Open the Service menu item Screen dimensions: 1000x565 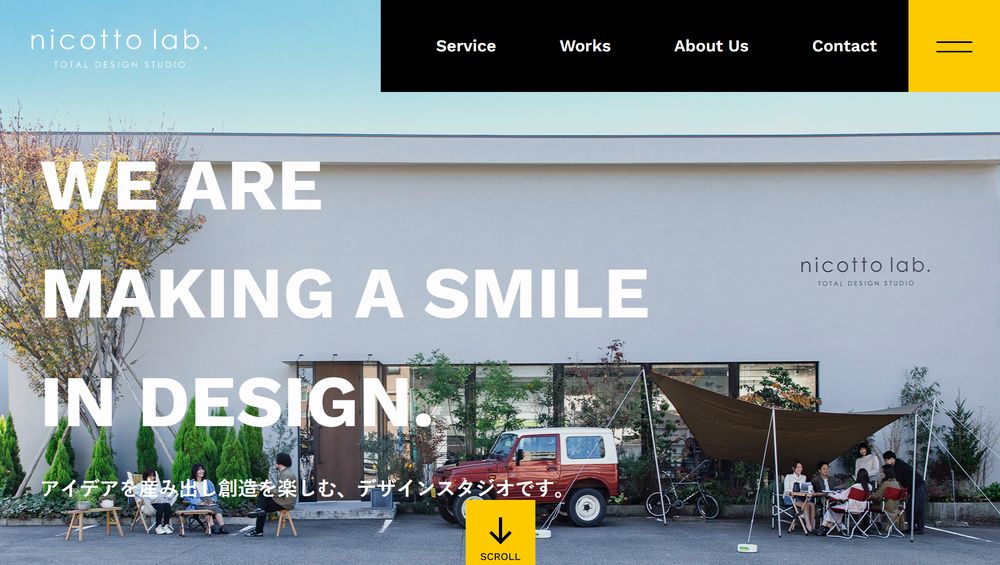466,46
